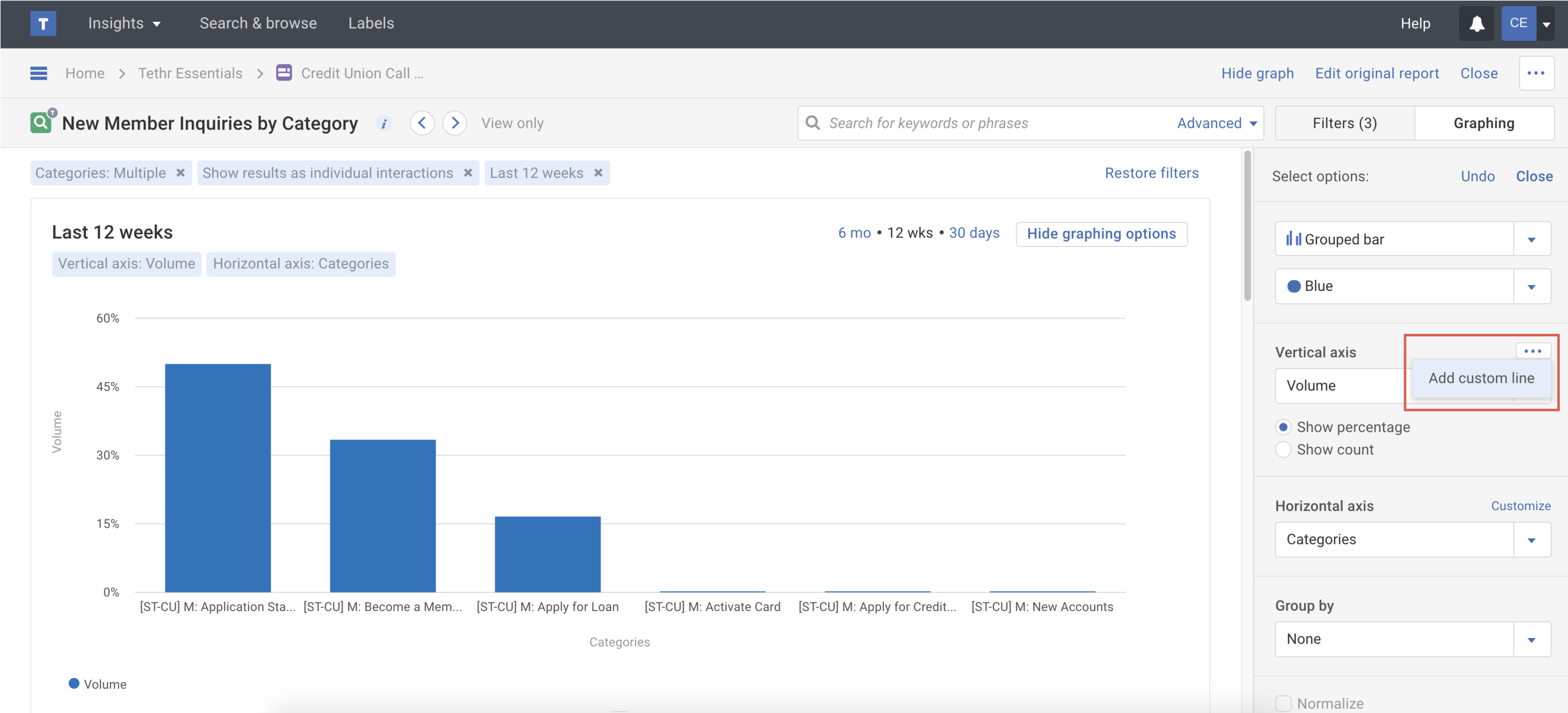Screen dimensions: 1568x713
Task: Remove the Last 12 weeks filter
Action: tap(598, 173)
